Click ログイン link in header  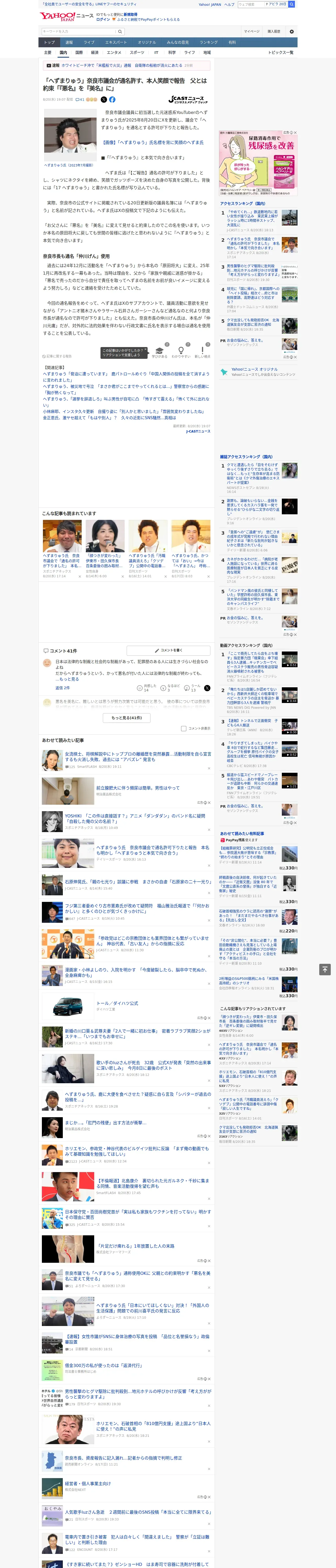click(x=103, y=20)
